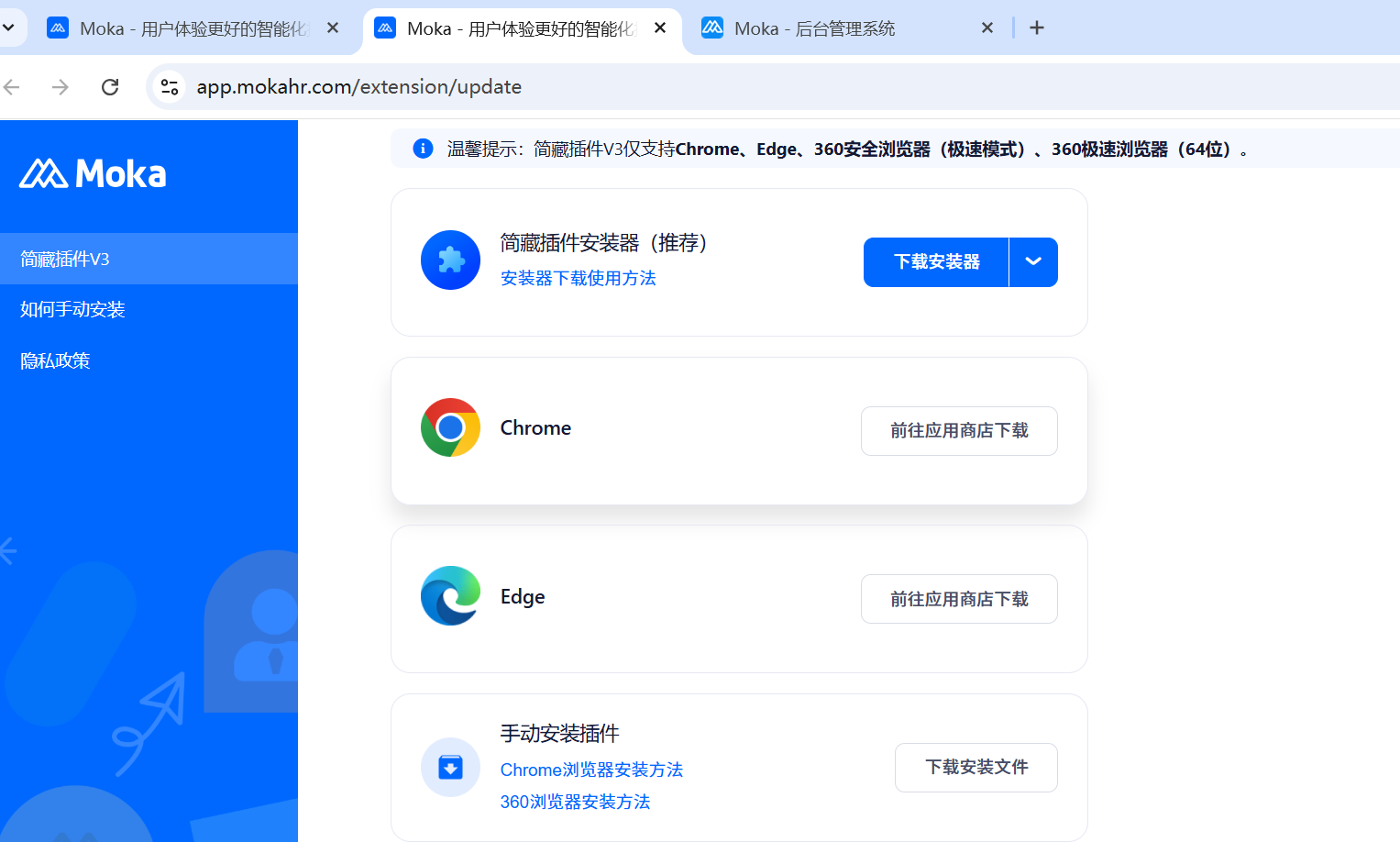
Task: Close the first Moka tab
Action: (x=333, y=28)
